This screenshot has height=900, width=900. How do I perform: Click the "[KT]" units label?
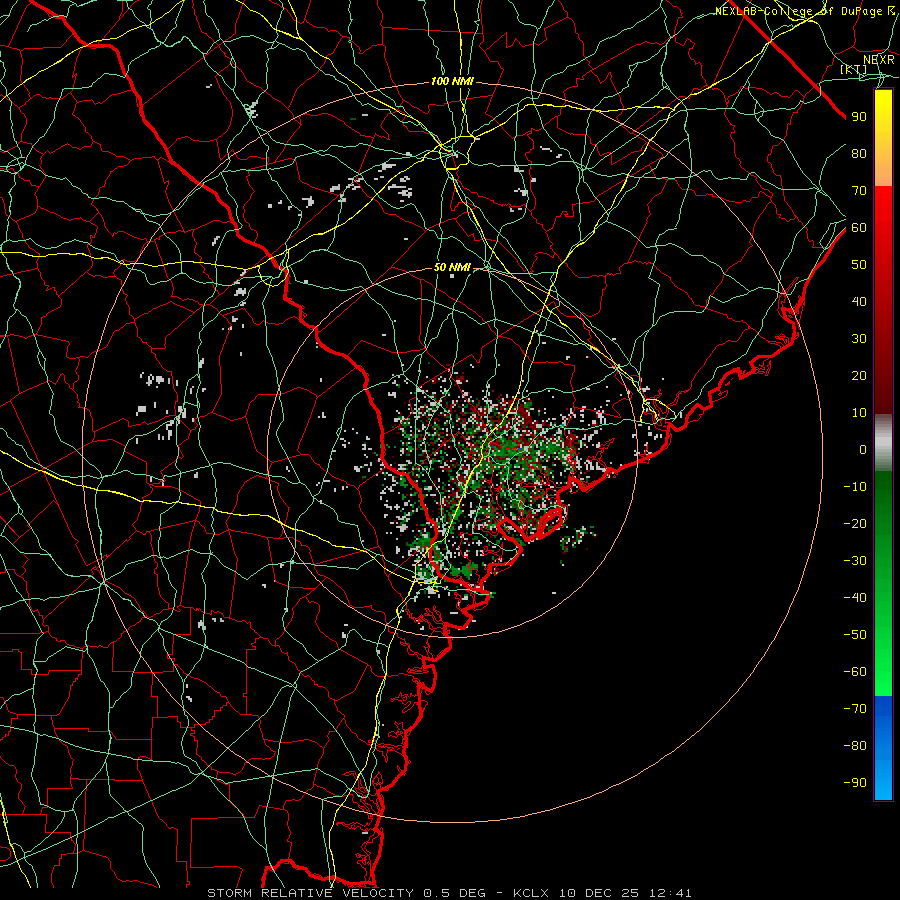[854, 69]
